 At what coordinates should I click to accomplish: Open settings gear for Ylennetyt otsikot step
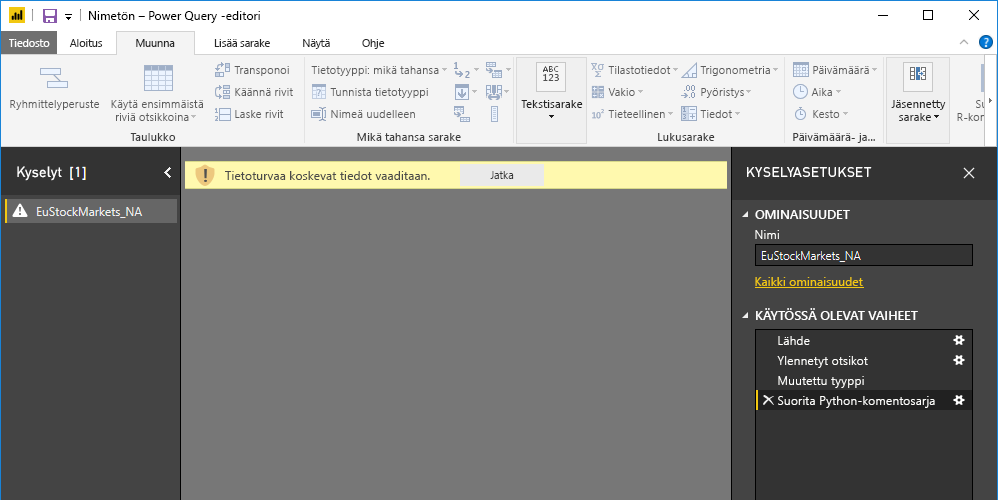point(959,360)
